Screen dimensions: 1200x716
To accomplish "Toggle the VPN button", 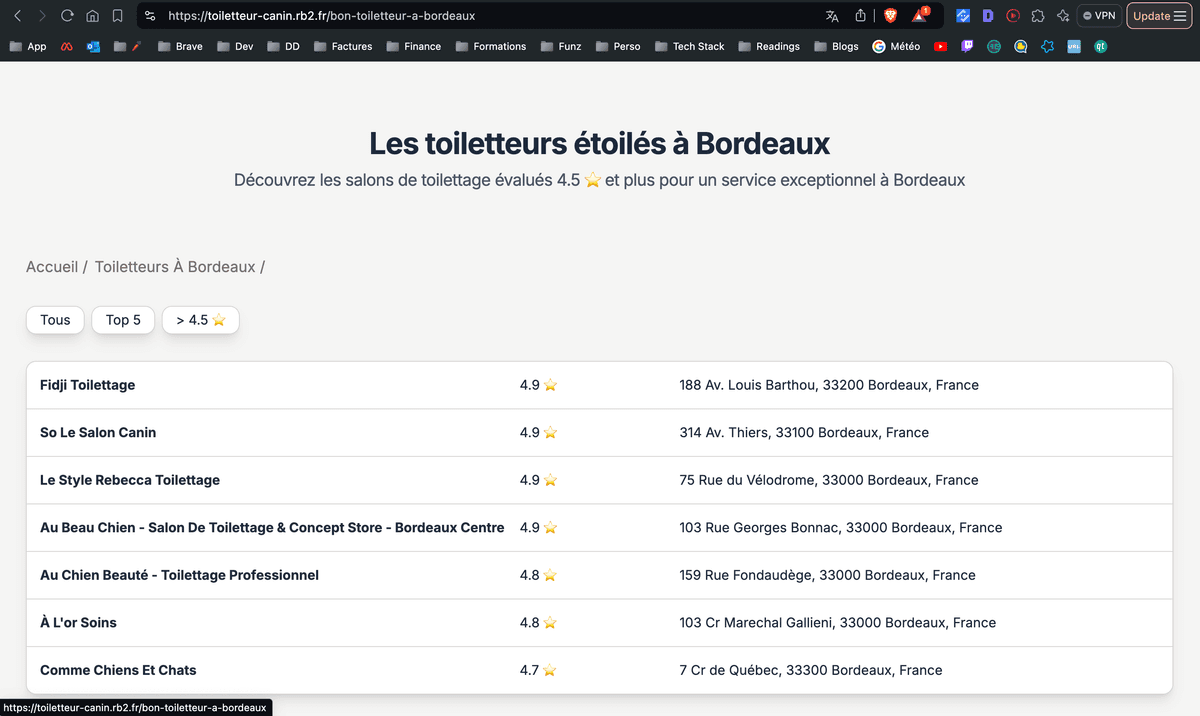I will (x=1098, y=16).
